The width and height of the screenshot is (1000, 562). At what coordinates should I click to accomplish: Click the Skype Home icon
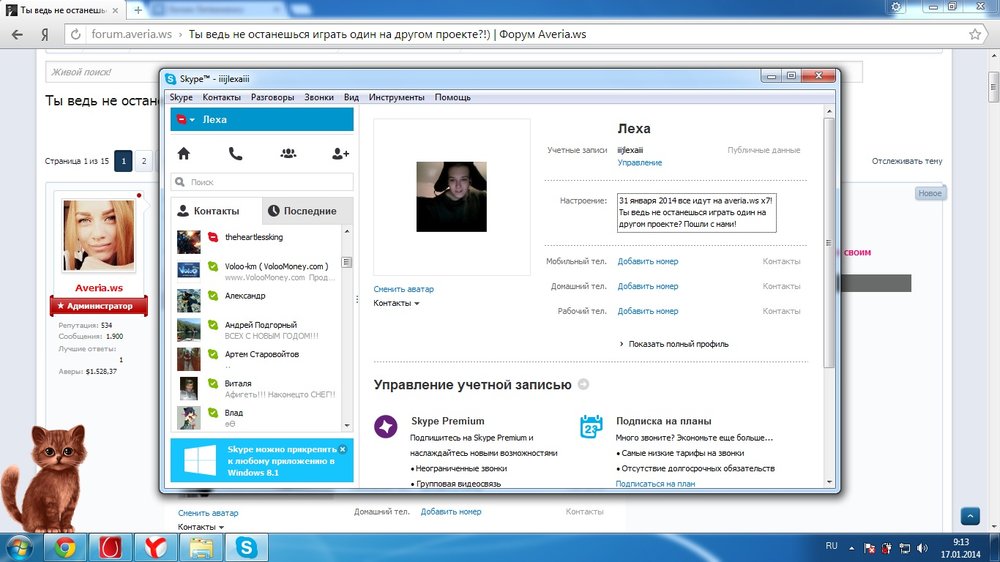pos(183,154)
